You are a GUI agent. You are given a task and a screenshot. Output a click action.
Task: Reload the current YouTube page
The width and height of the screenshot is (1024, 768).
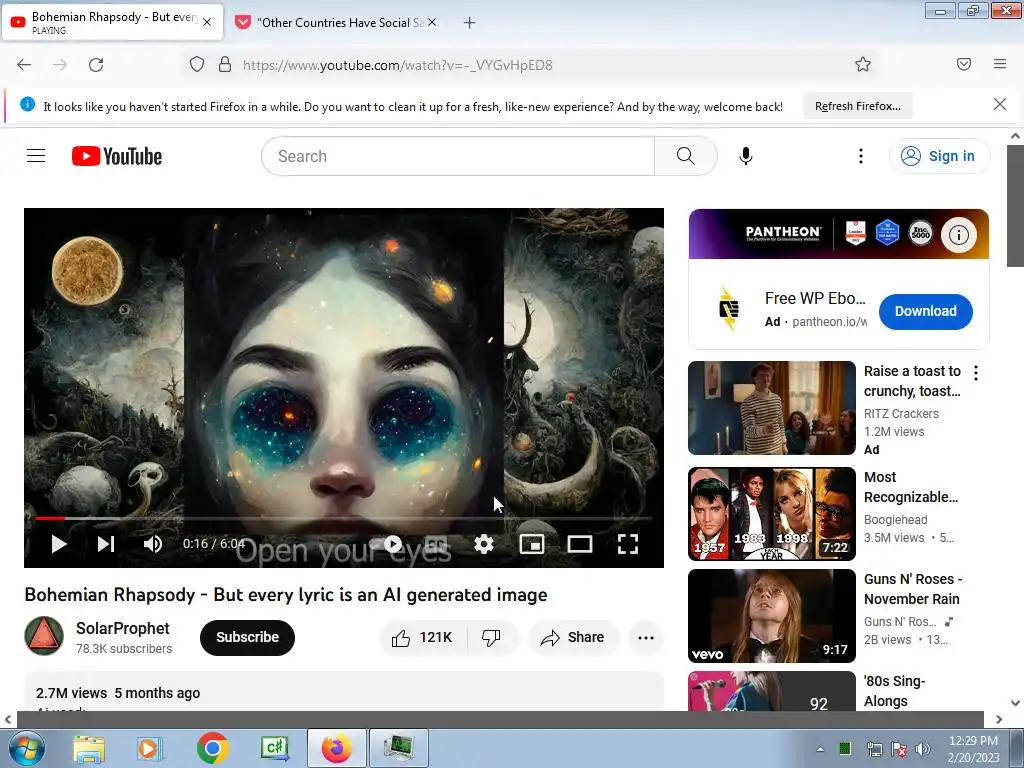[x=96, y=65]
